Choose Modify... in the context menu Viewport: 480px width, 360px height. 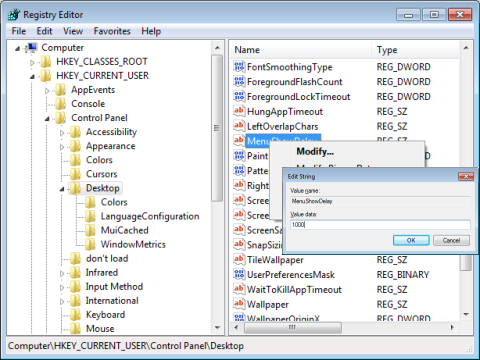tap(315, 152)
